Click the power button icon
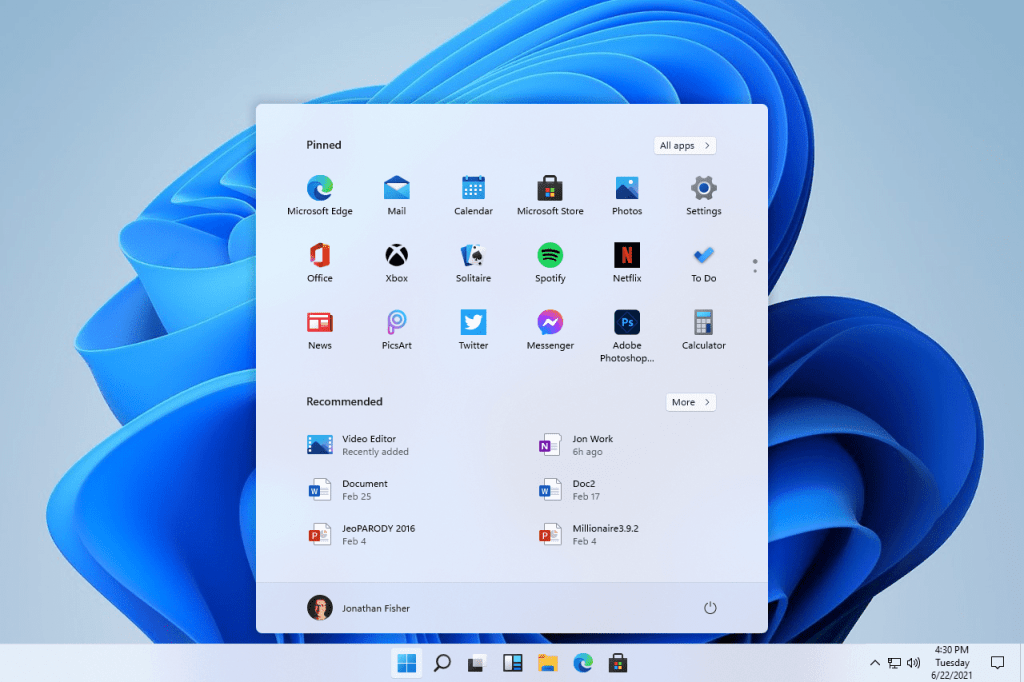The image size is (1024, 682). 710,608
